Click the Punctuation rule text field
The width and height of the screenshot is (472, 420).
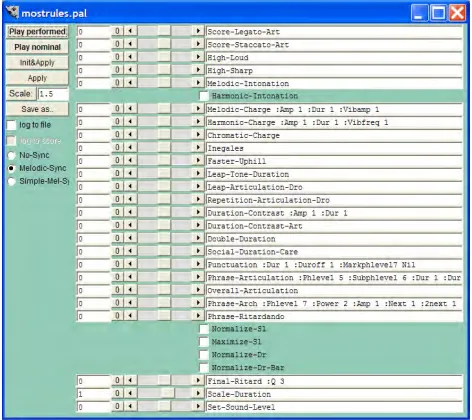334,265
